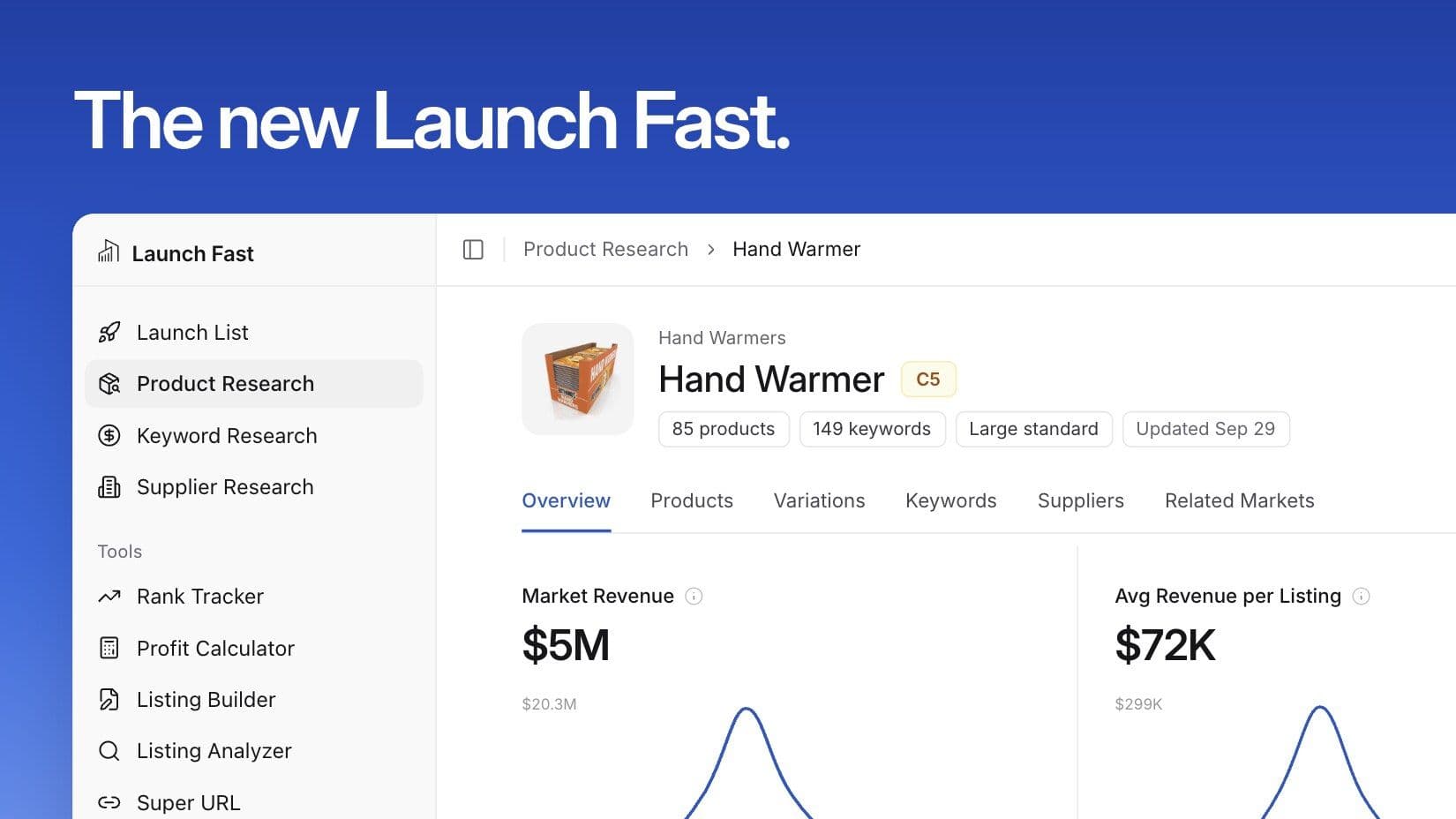Click the $5M market revenue value
Image resolution: width=1456 pixels, height=819 pixels.
[566, 645]
